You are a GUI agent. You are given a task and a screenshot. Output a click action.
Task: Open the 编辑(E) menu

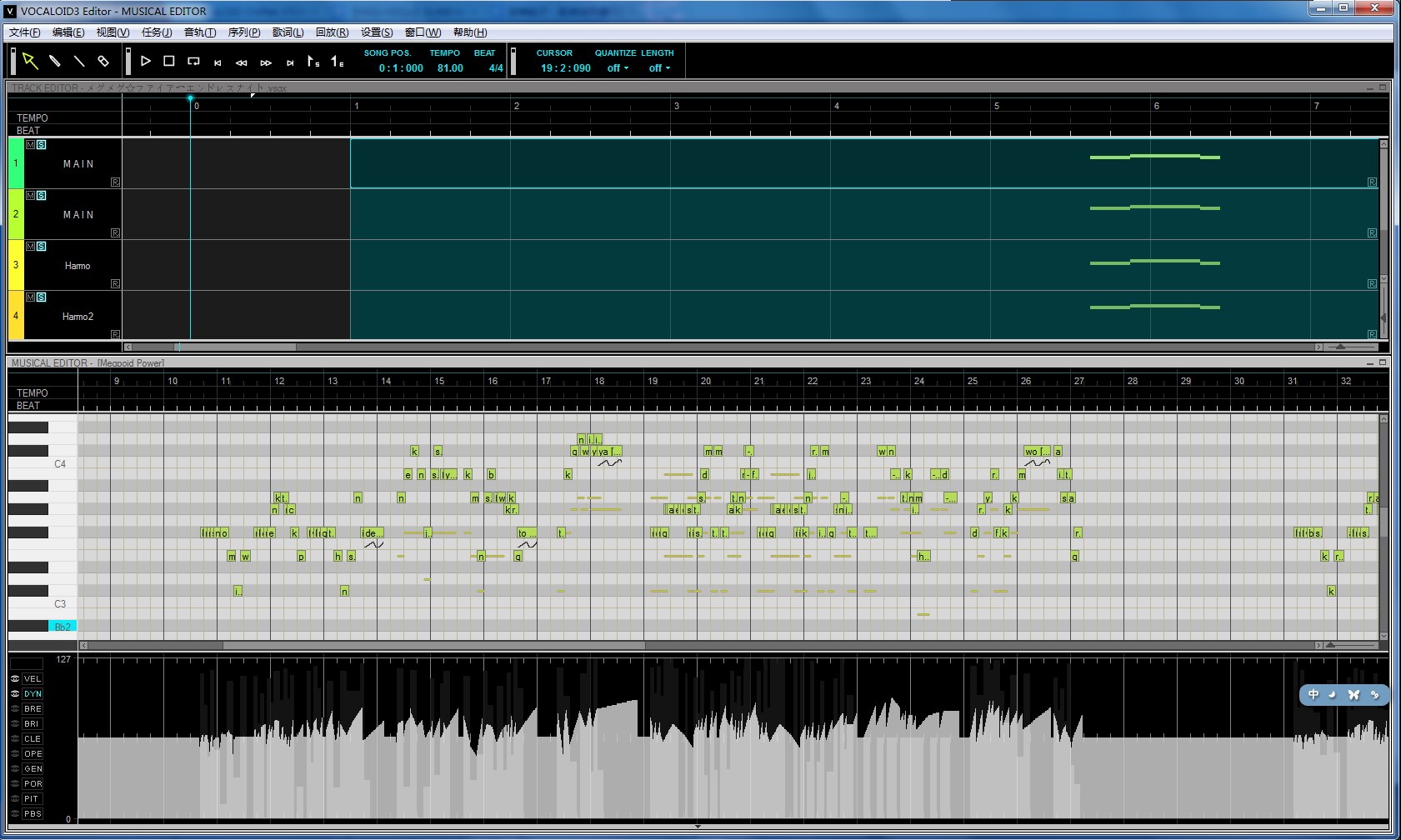tap(68, 32)
